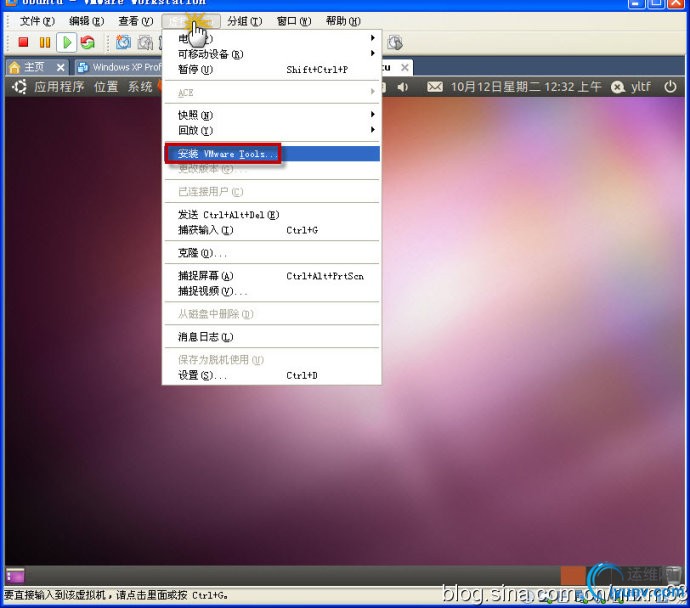Click the status bar hint mentioning Ctrl+G
This screenshot has height=608, width=690.
click(x=116, y=596)
